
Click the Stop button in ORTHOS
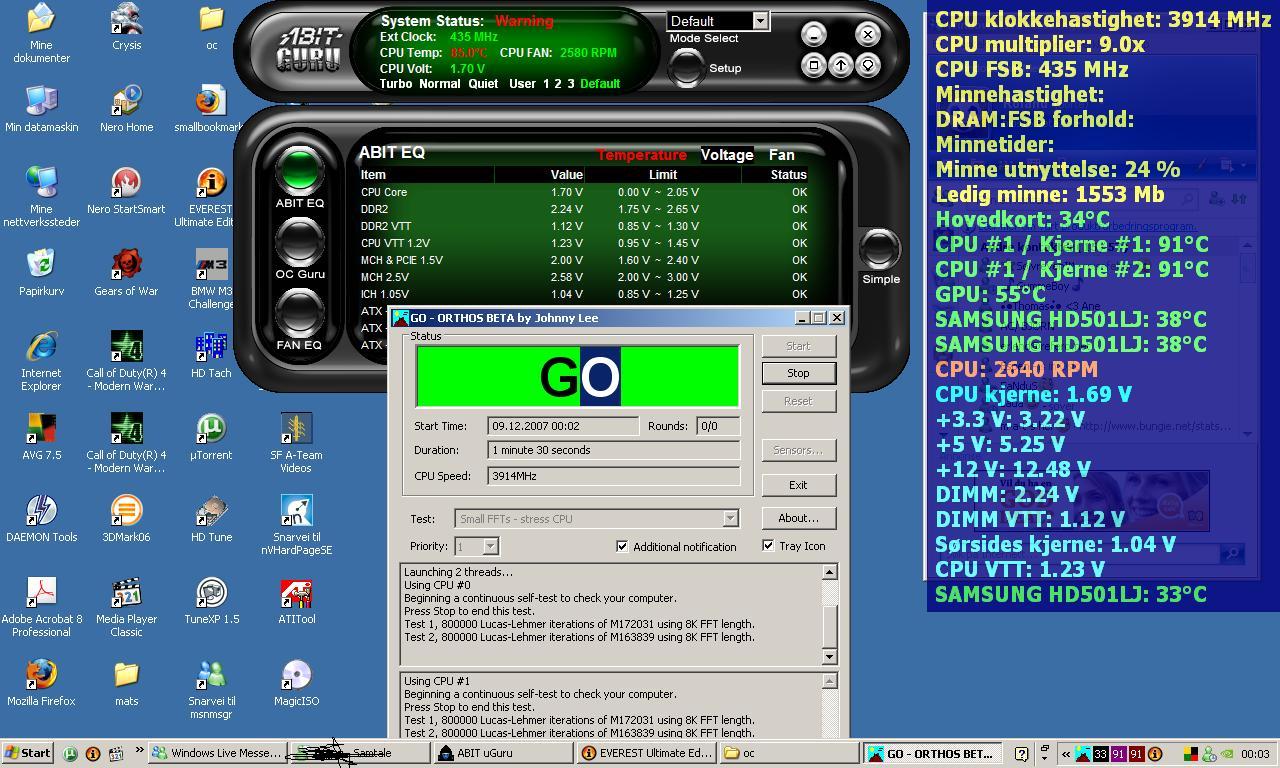coord(798,373)
